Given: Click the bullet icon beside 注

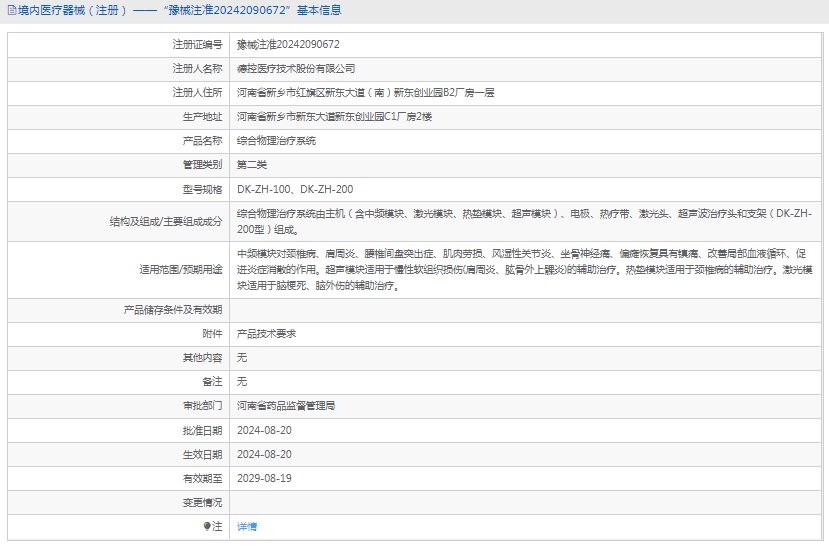Looking at the screenshot, I should (207, 526).
